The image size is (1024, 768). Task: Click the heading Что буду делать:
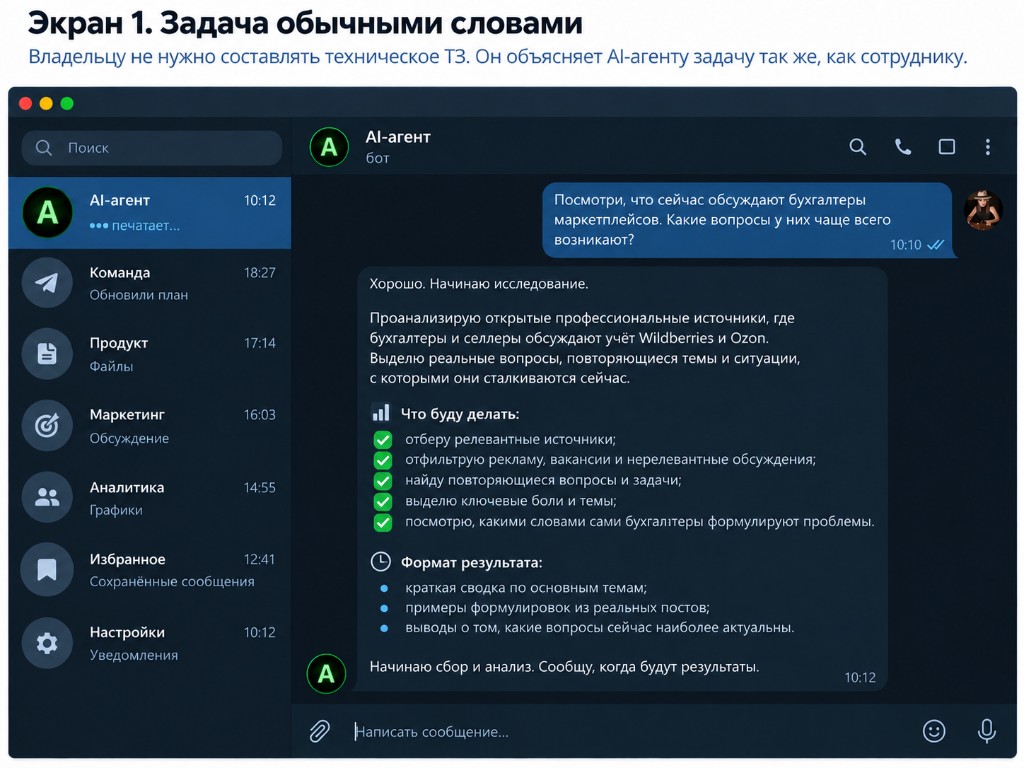pyautogui.click(x=460, y=414)
